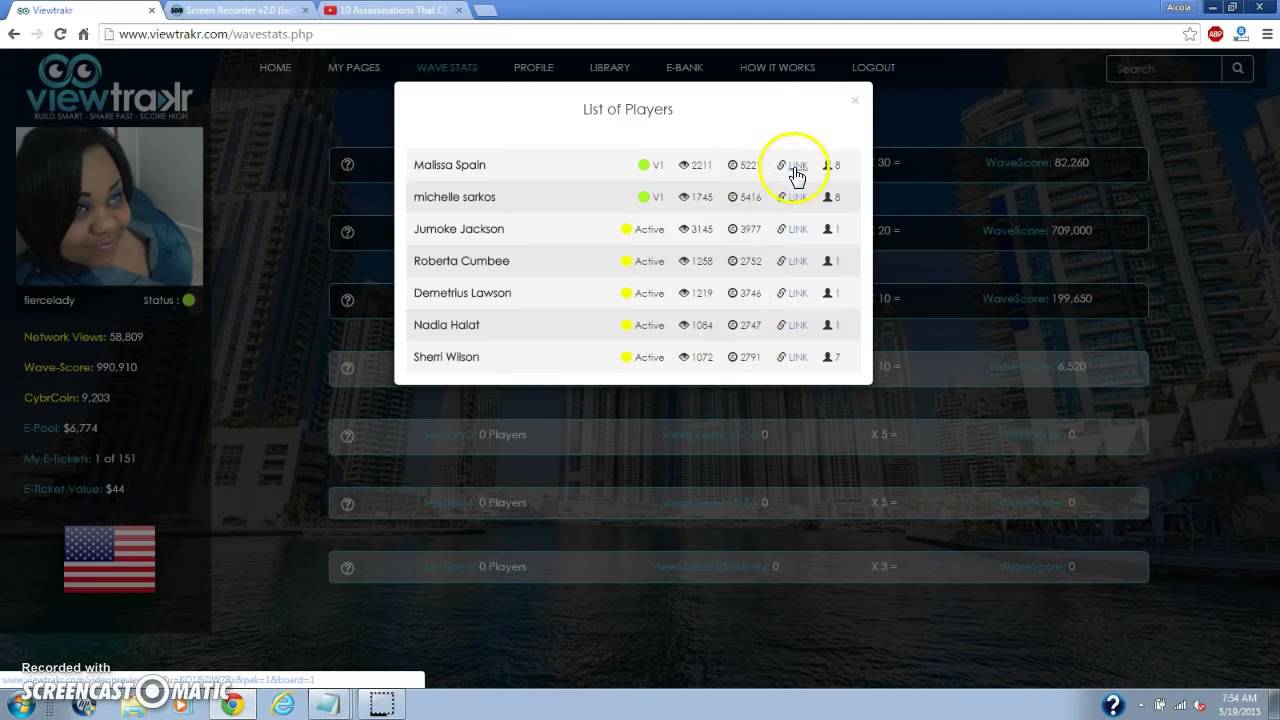This screenshot has width=1280, height=720.
Task: Click Windows Start button
Action: [x=21, y=705]
